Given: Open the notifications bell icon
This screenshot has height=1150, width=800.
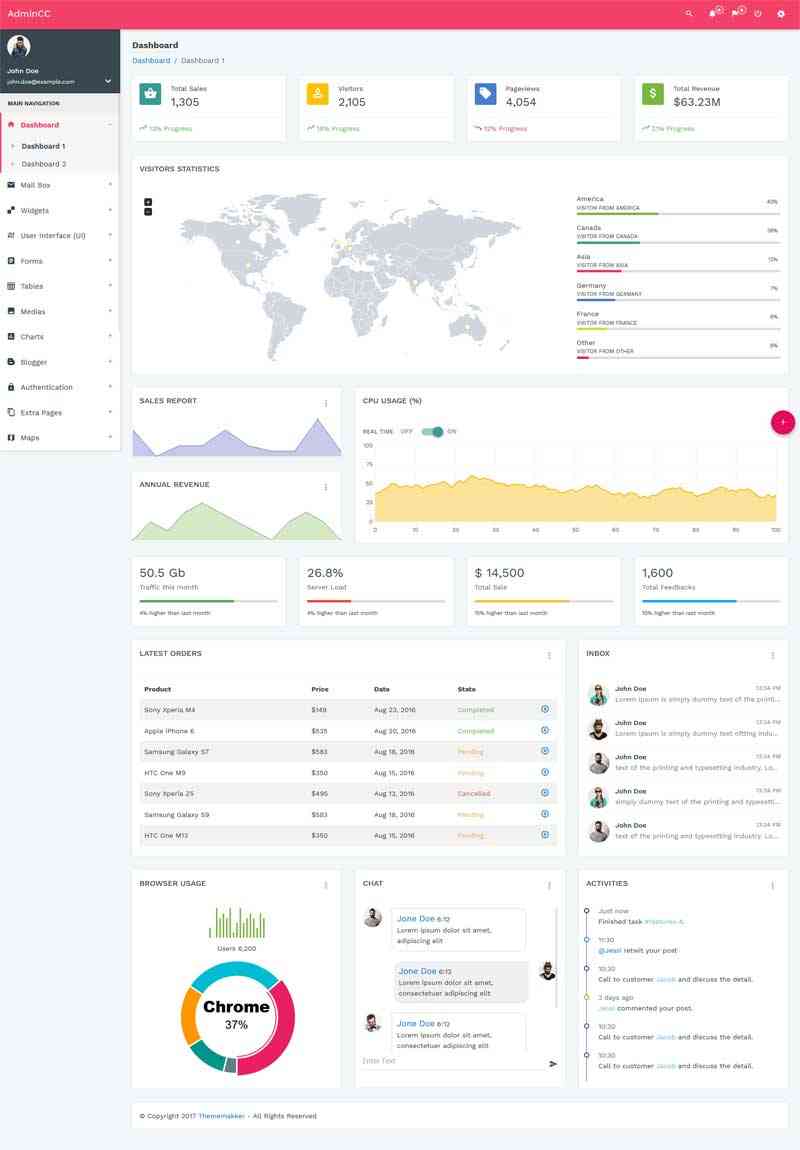Looking at the screenshot, I should click(712, 14).
